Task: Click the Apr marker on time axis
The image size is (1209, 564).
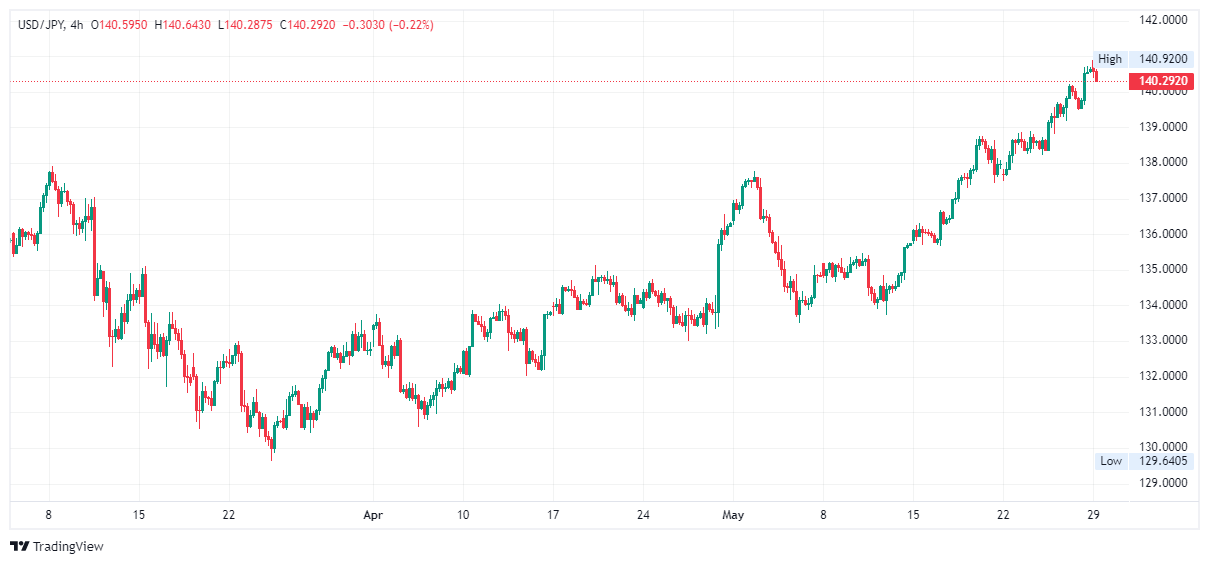Action: click(373, 515)
